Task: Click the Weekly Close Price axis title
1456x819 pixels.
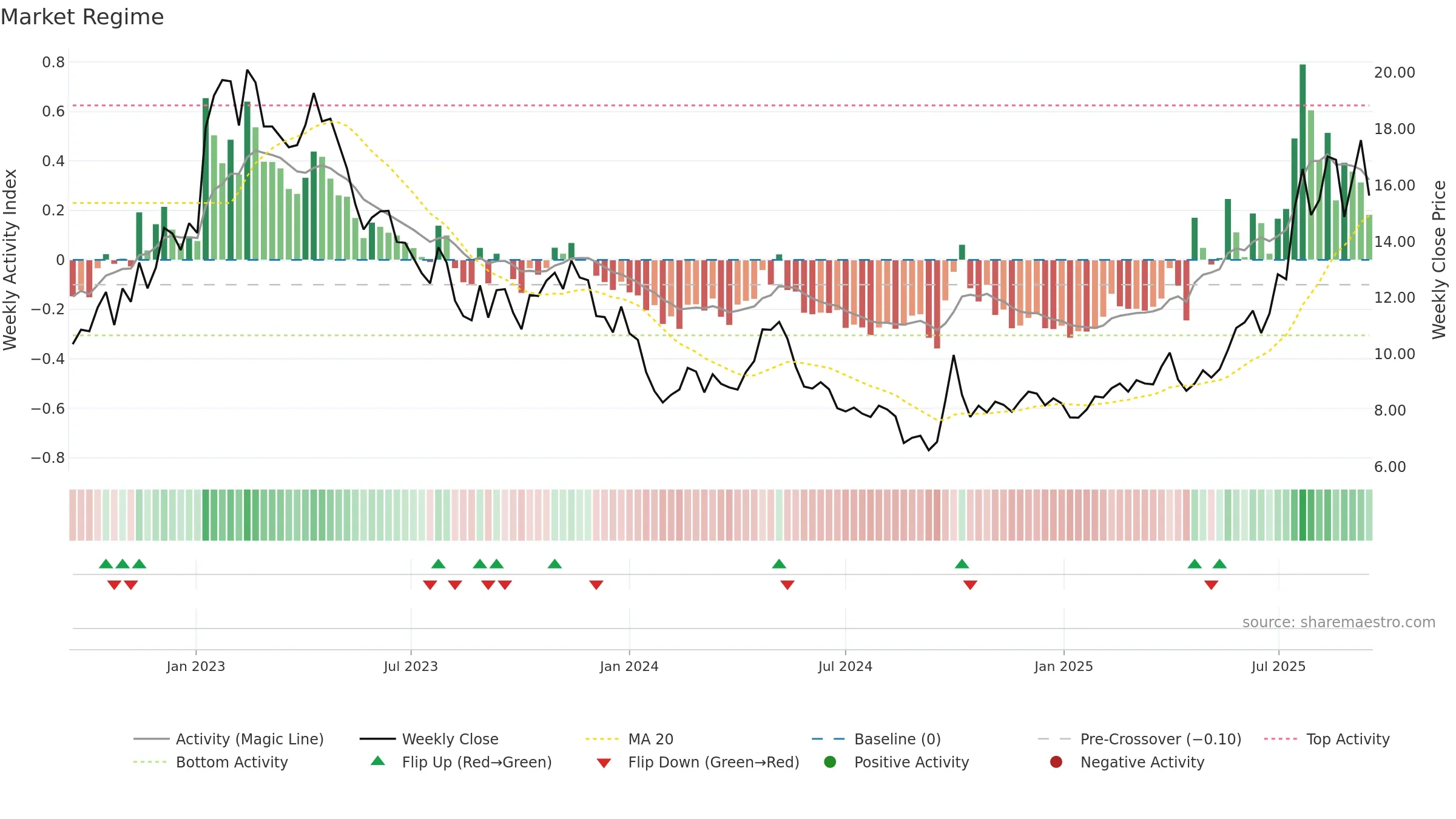Action: click(x=1439, y=260)
